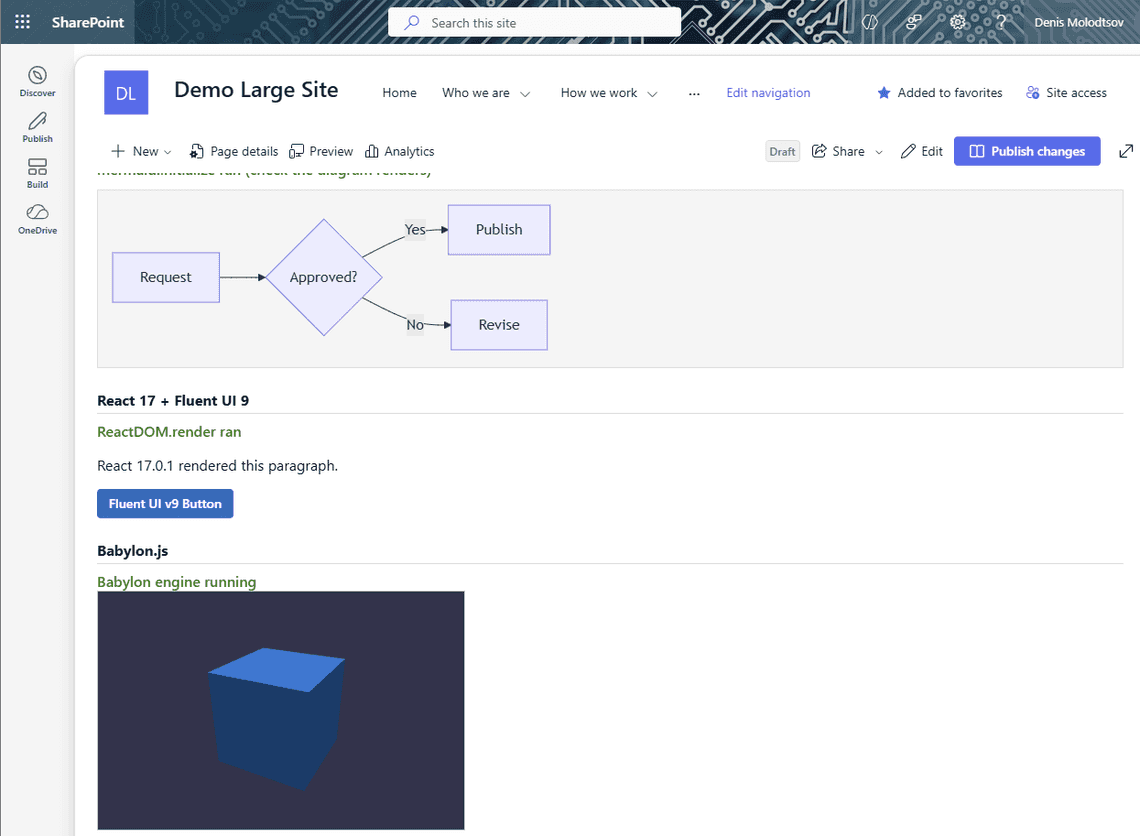This screenshot has height=836, width=1140.
Task: Click the Babylon engine running status text
Action: [177, 582]
